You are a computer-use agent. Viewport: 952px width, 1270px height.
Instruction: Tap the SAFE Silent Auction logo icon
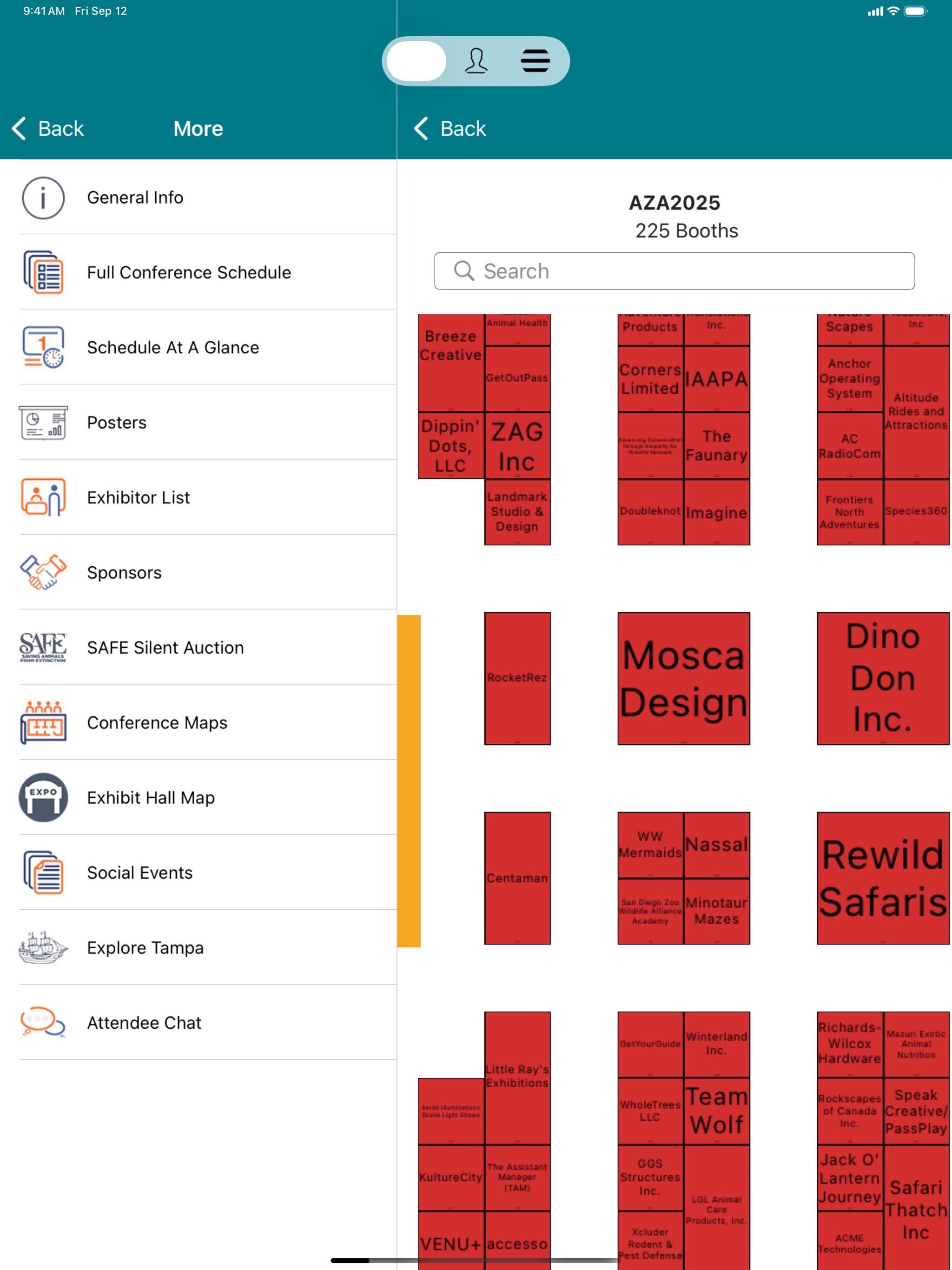(43, 648)
